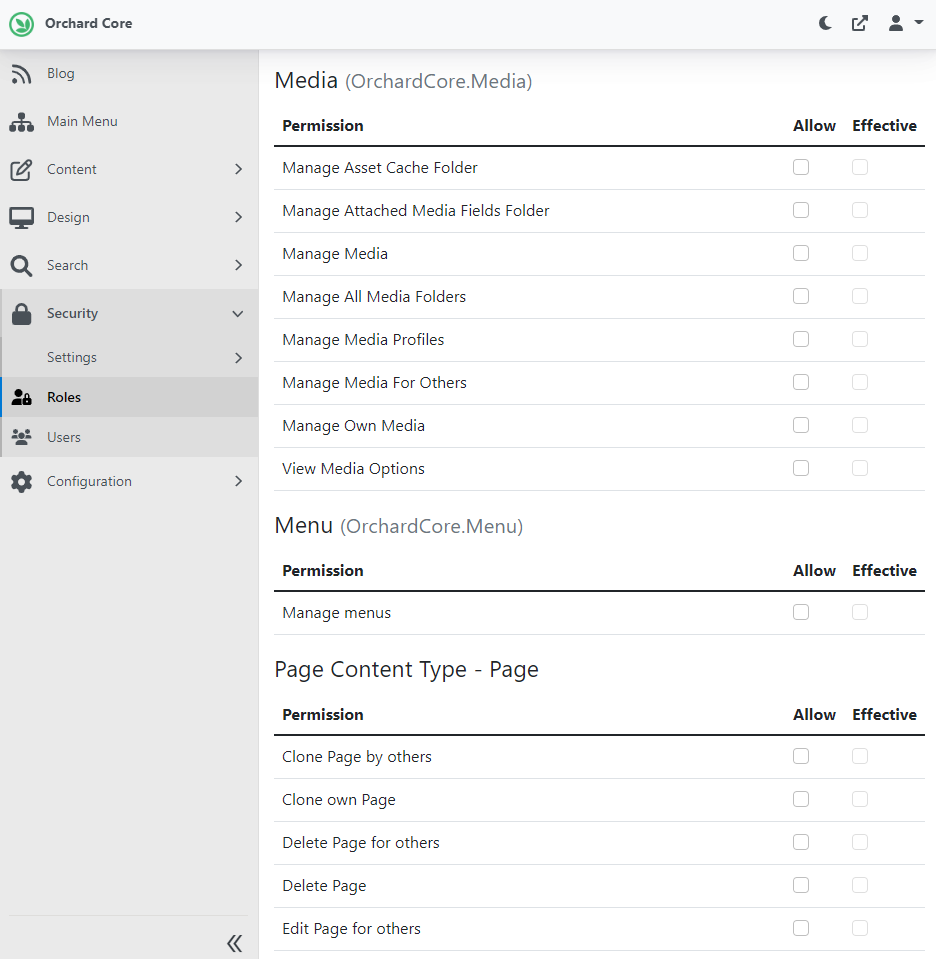Open the visit site external link icon
This screenshot has height=959, width=936.
pos(860,23)
